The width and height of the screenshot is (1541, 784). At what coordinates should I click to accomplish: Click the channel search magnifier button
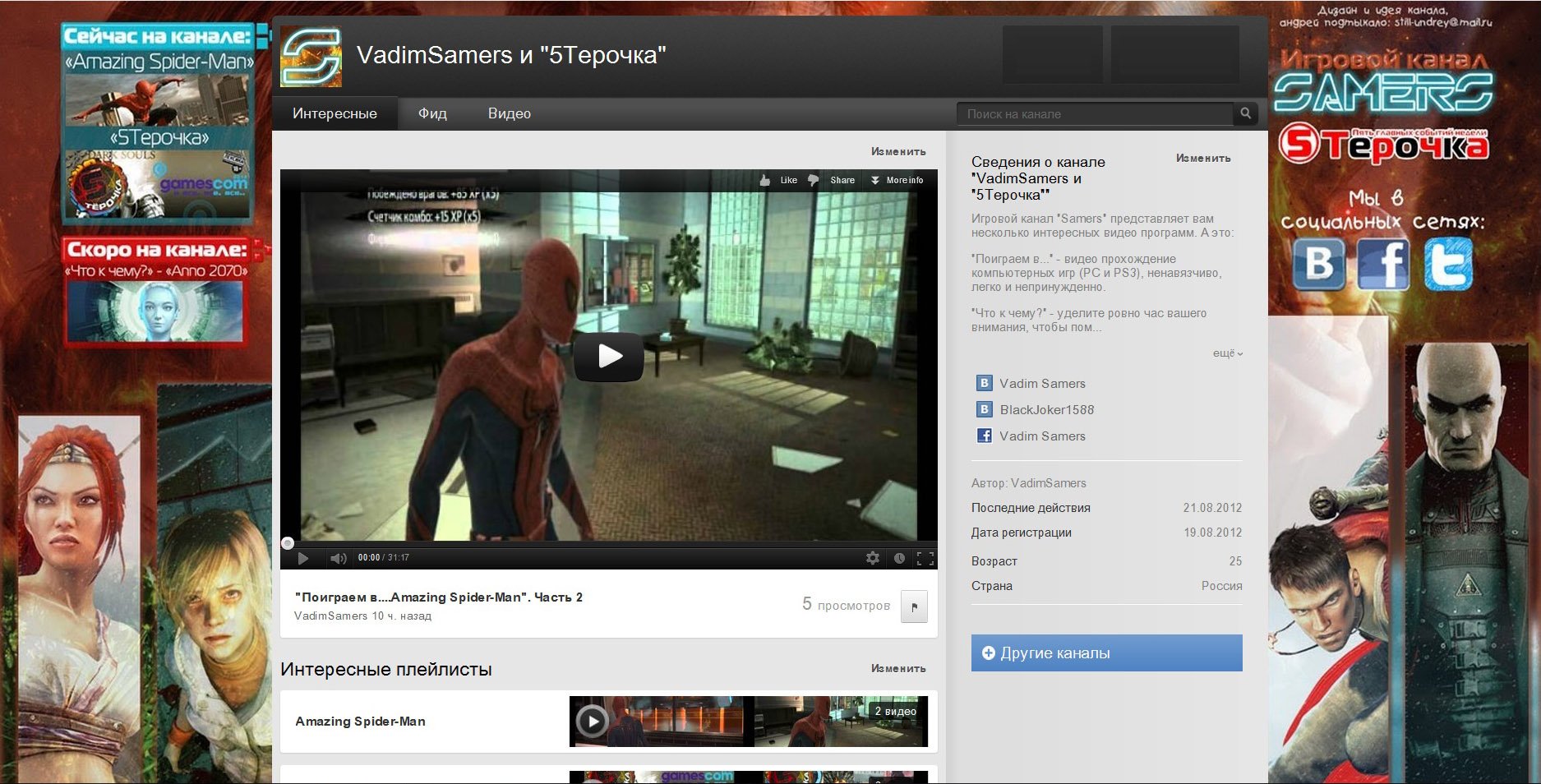(1246, 113)
